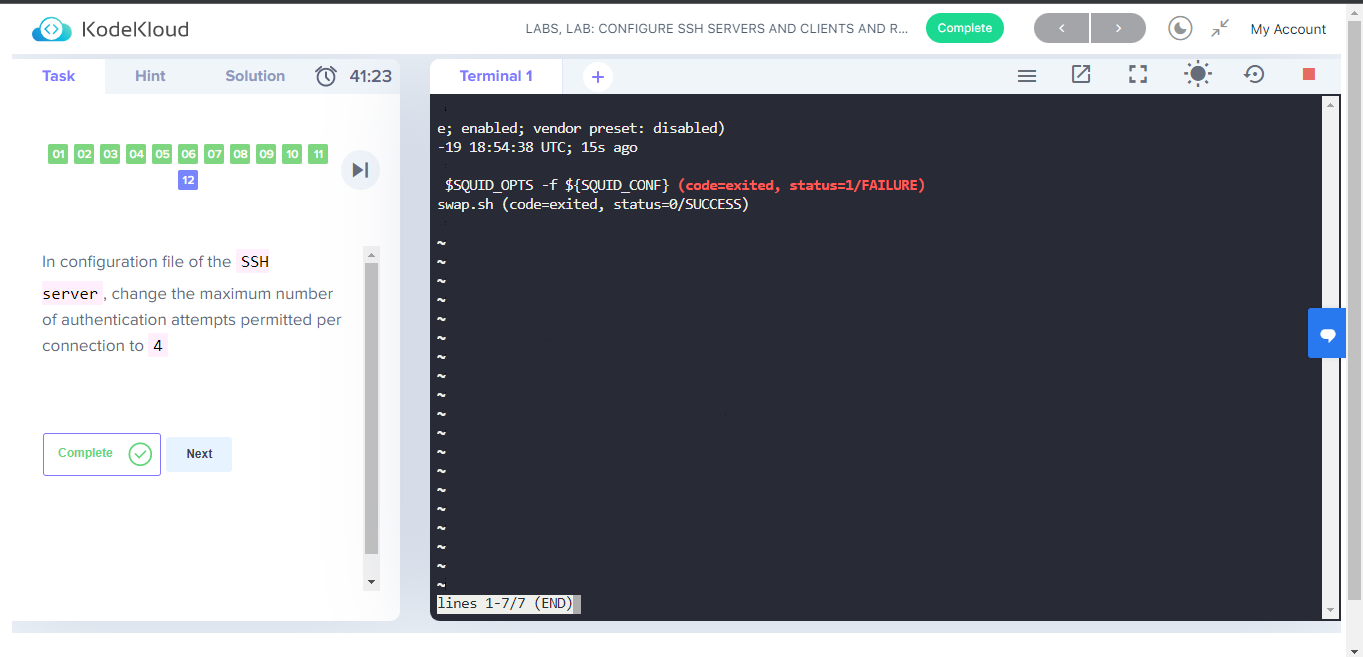The height and width of the screenshot is (657, 1363).
Task: Click terminal scrollbar up arrow
Action: (x=1330, y=103)
